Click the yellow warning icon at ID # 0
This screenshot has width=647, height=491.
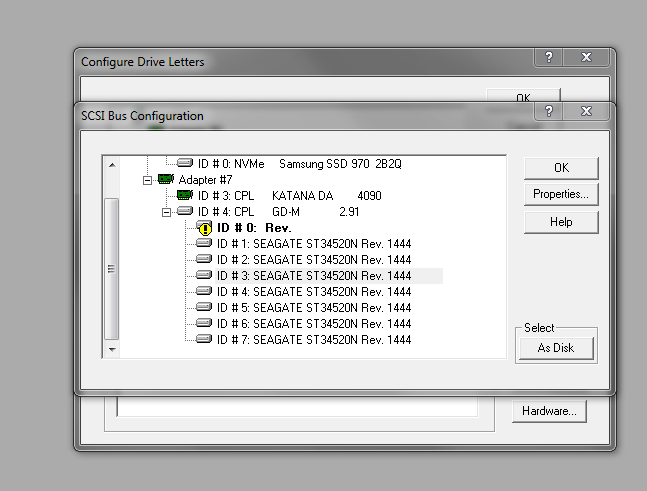(x=204, y=227)
